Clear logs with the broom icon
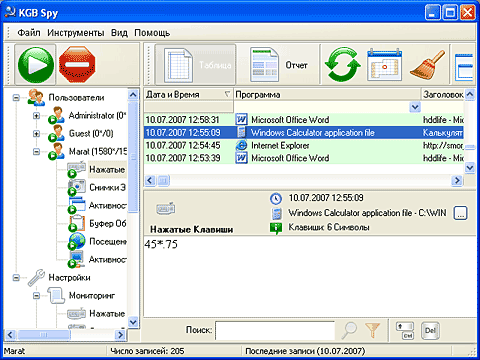480x360 pixels. point(428,65)
